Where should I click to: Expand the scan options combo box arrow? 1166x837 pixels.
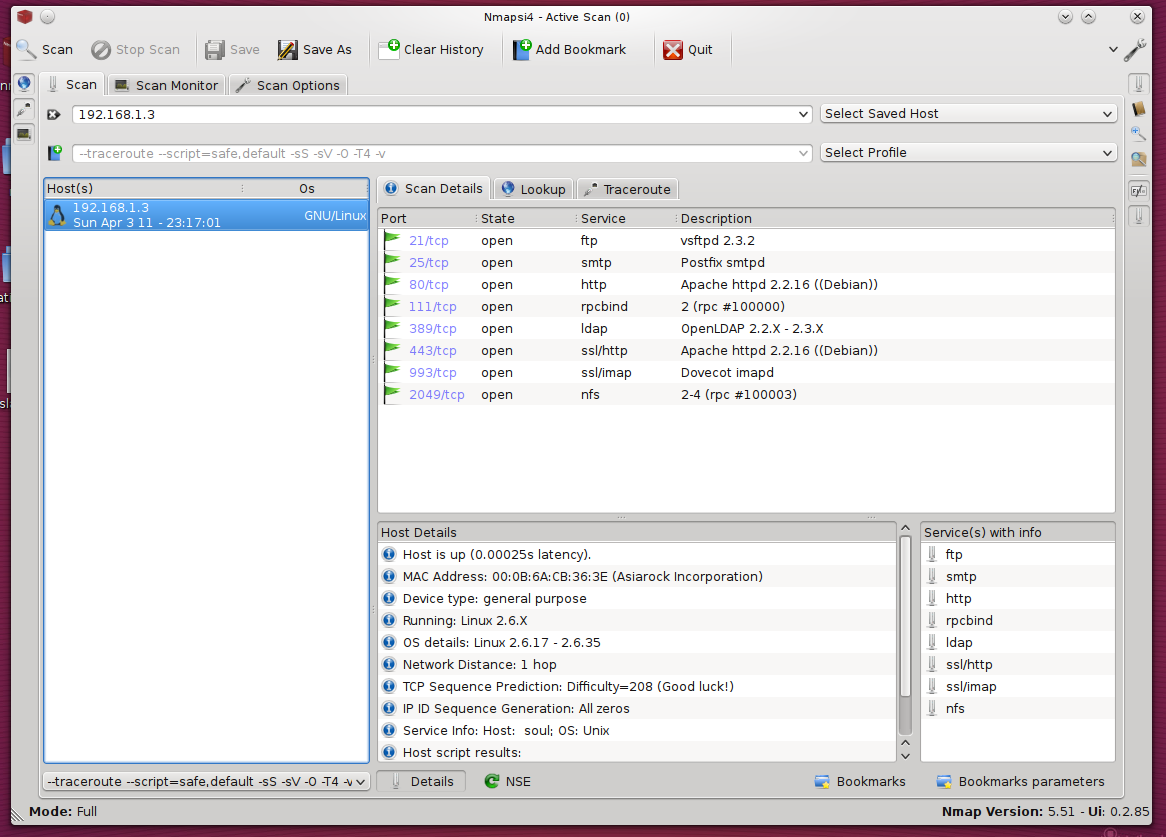(x=803, y=153)
